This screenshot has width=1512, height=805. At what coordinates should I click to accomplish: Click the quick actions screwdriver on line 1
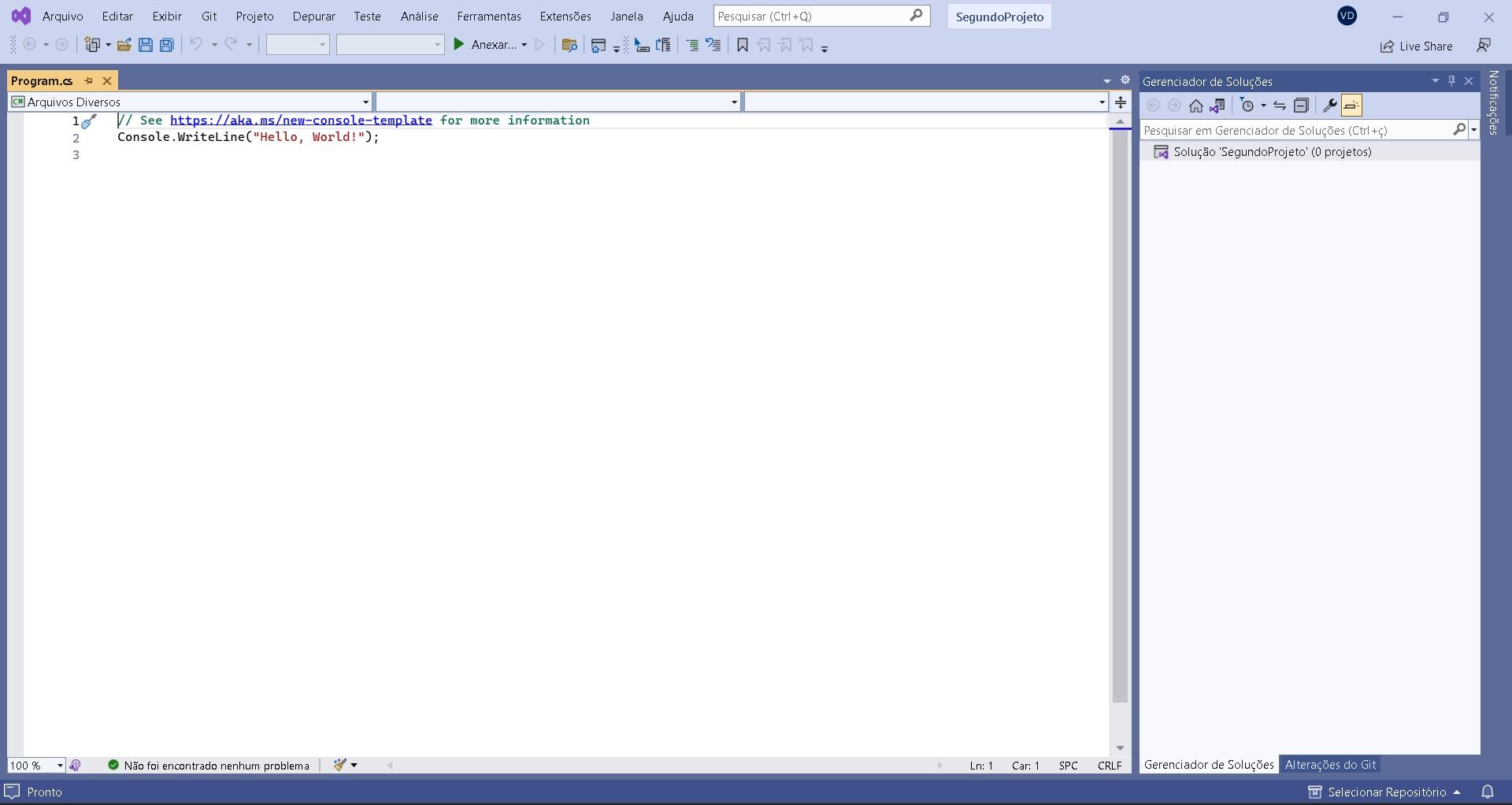[89, 121]
